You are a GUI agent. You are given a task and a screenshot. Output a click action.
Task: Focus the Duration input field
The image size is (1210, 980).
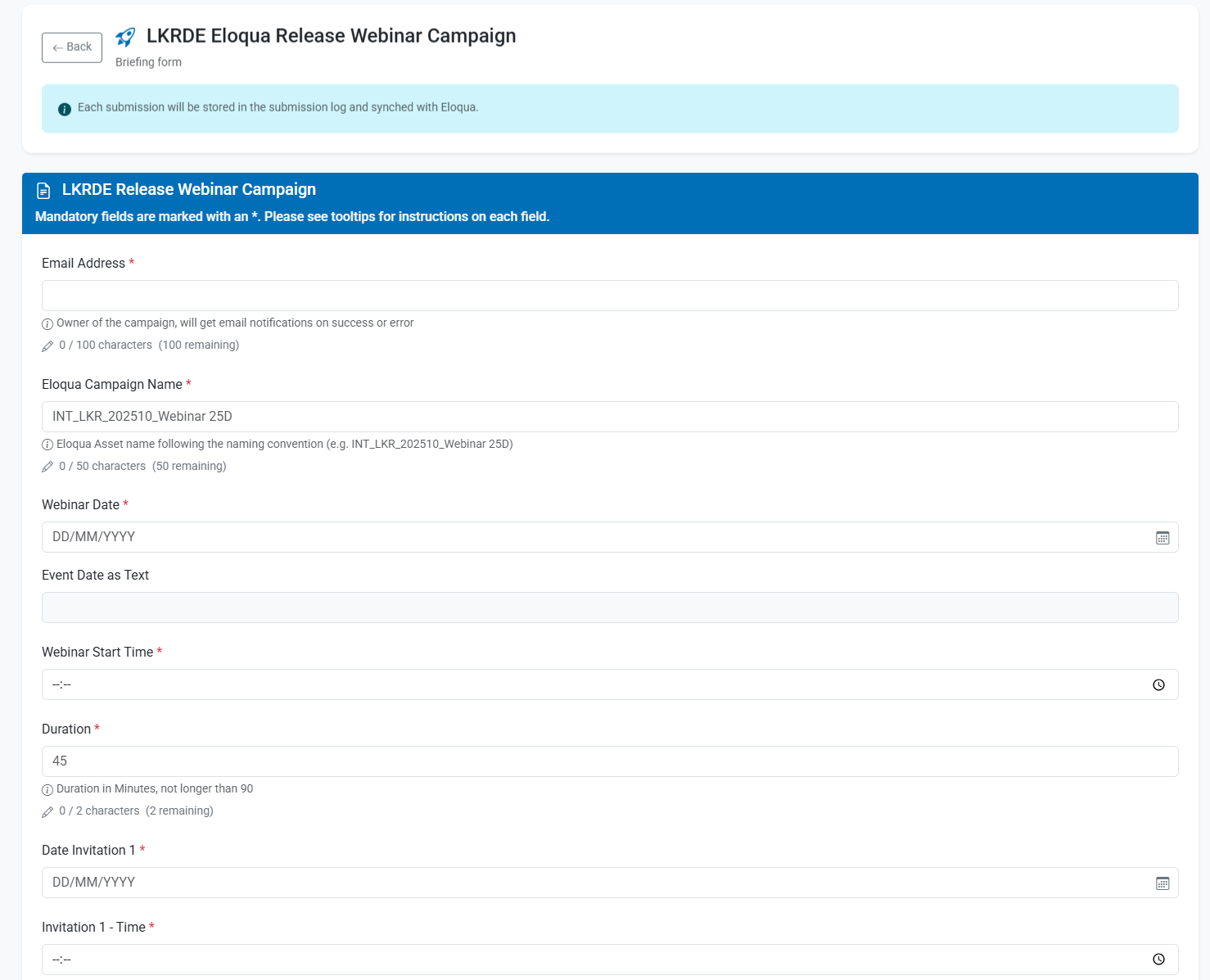610,761
